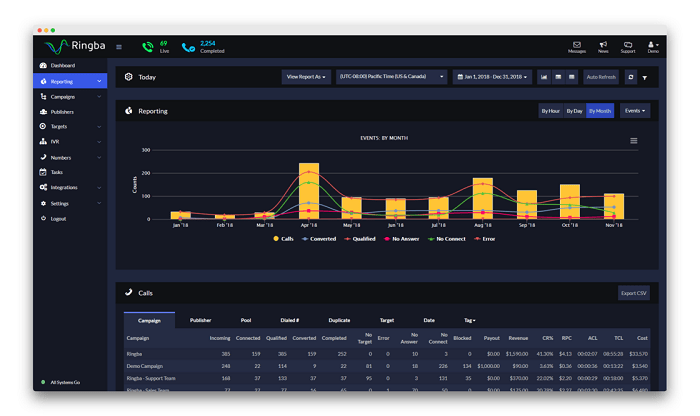Switch the chart to By Hour

550,111
